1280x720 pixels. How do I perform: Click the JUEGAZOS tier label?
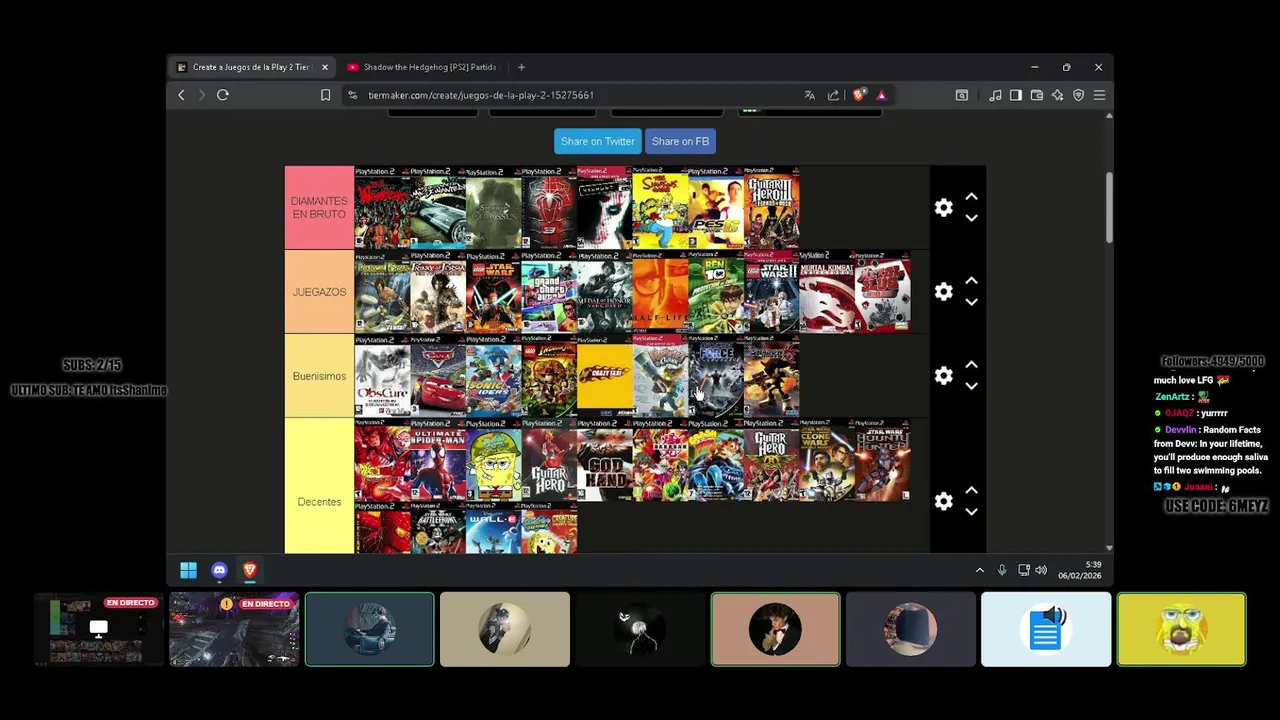[x=319, y=292]
